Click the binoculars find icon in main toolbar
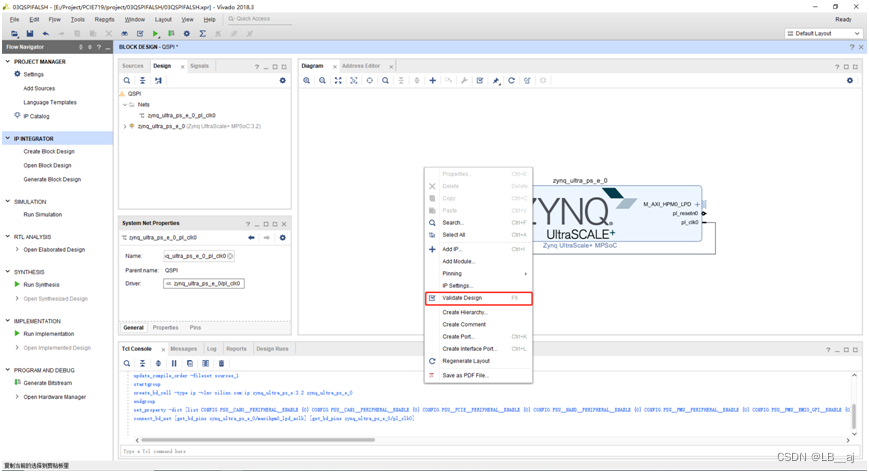 click(x=125, y=34)
